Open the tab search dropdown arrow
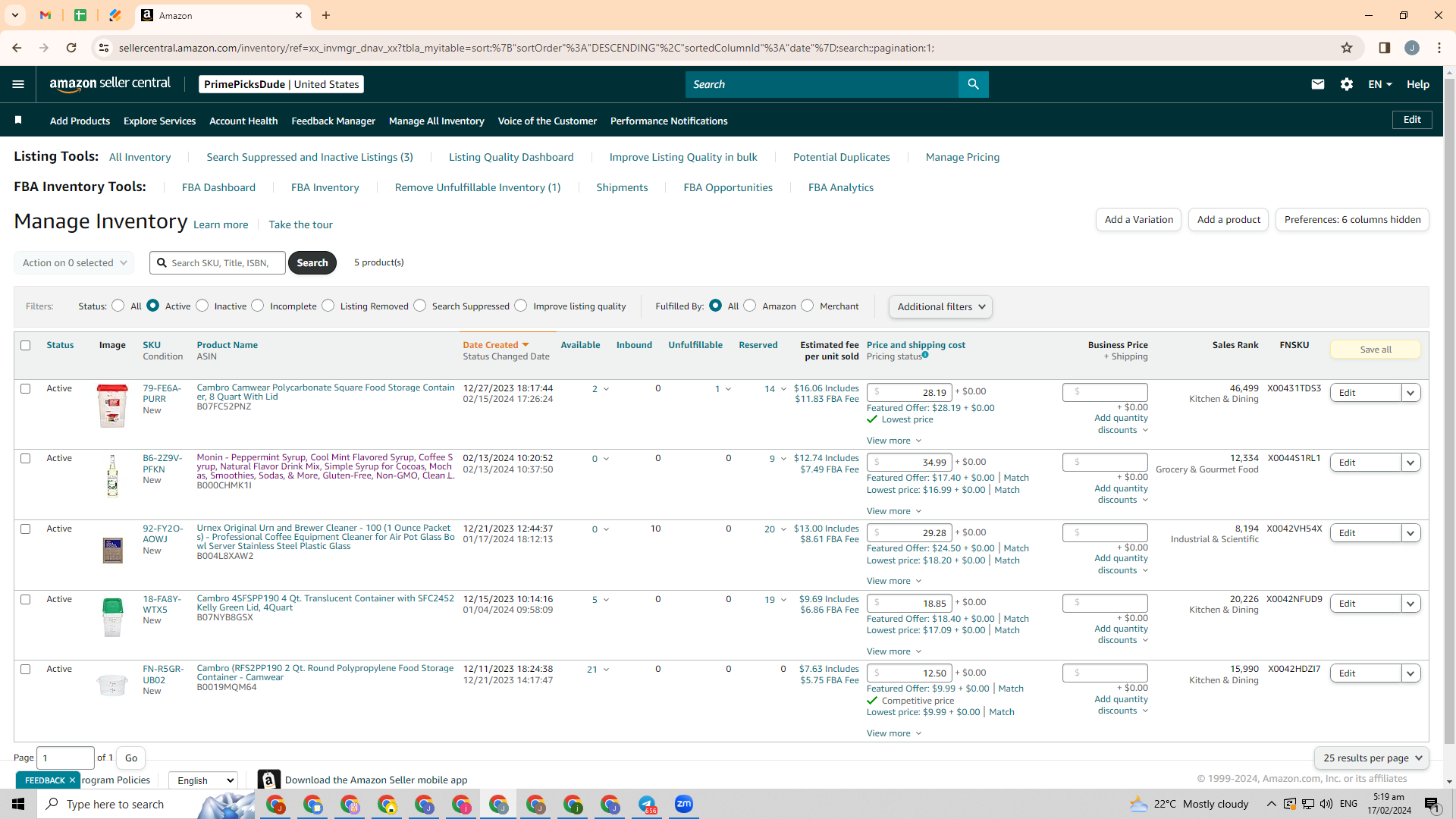Viewport: 1456px width, 819px height. tap(15, 15)
